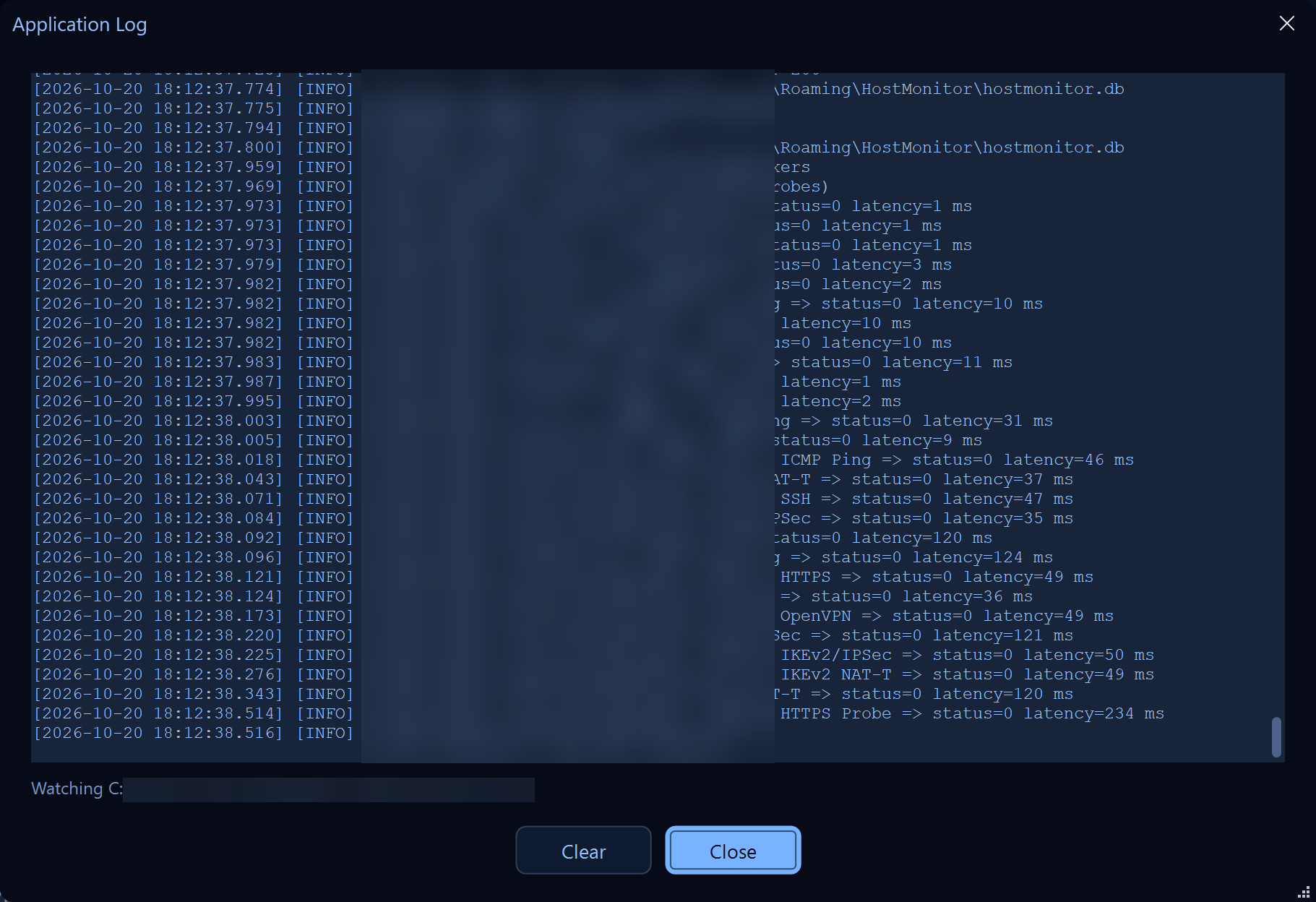
Task: Click the Clear button
Action: coord(583,851)
